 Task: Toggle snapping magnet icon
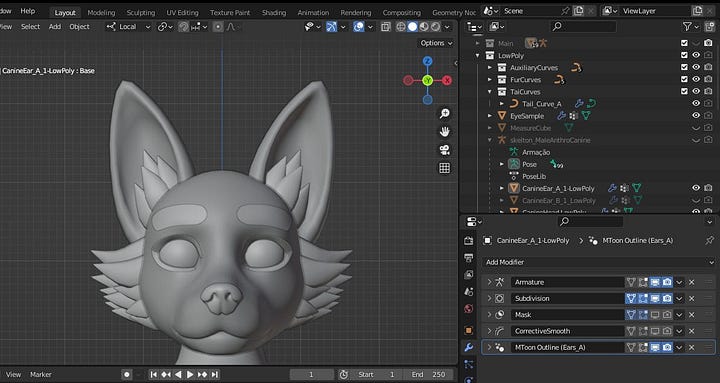click(183, 27)
